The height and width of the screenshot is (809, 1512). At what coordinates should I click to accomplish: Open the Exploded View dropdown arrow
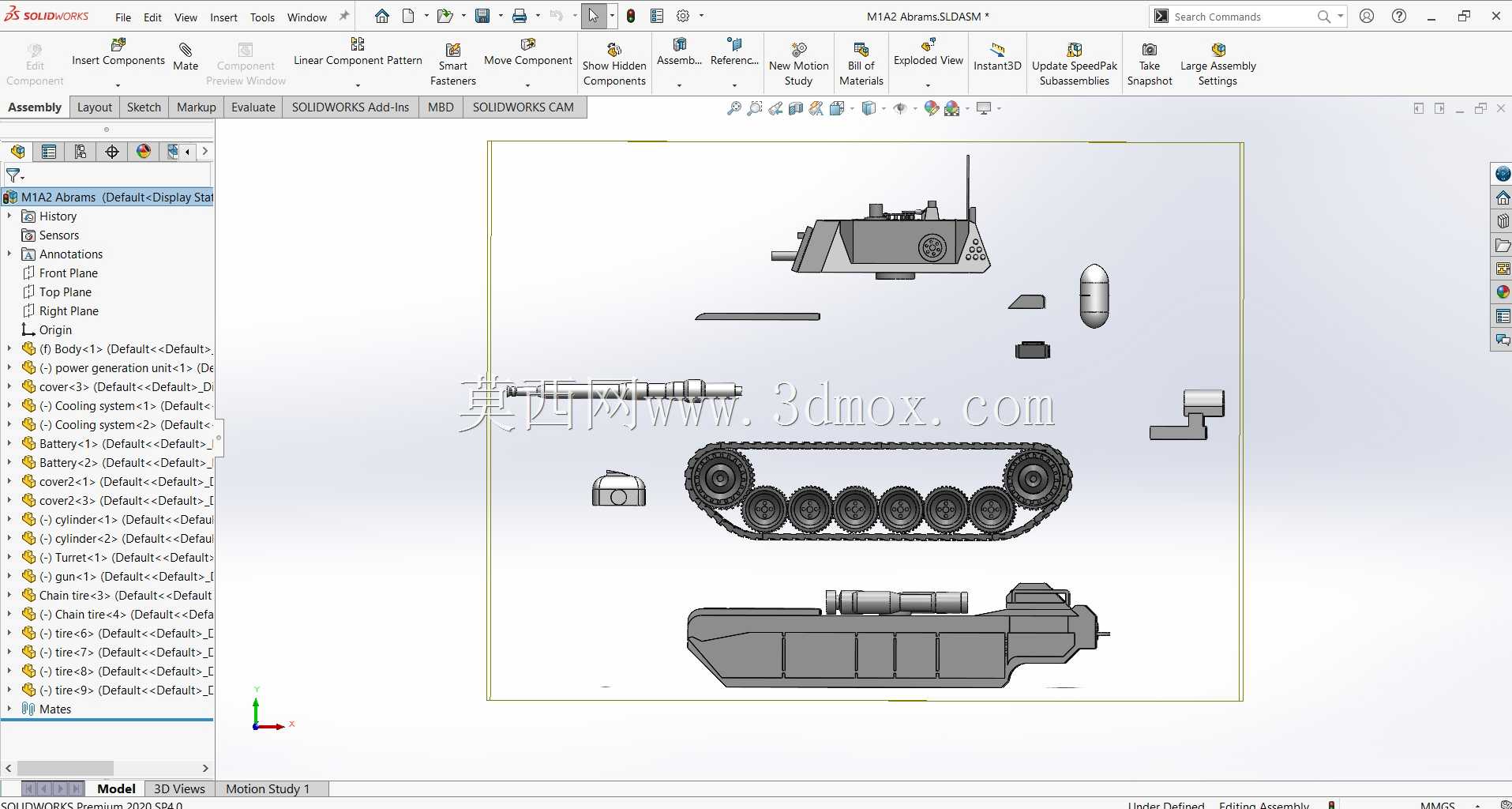click(x=928, y=85)
